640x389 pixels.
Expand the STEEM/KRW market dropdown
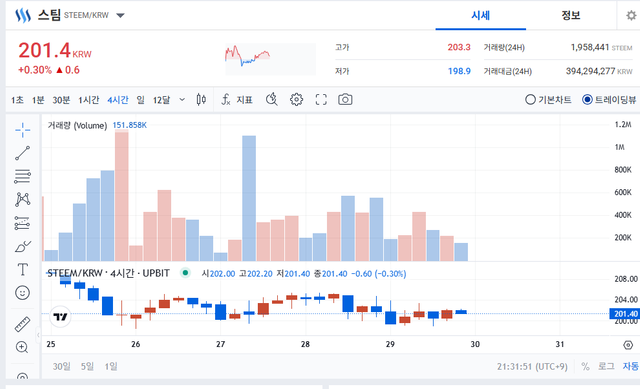click(120, 16)
